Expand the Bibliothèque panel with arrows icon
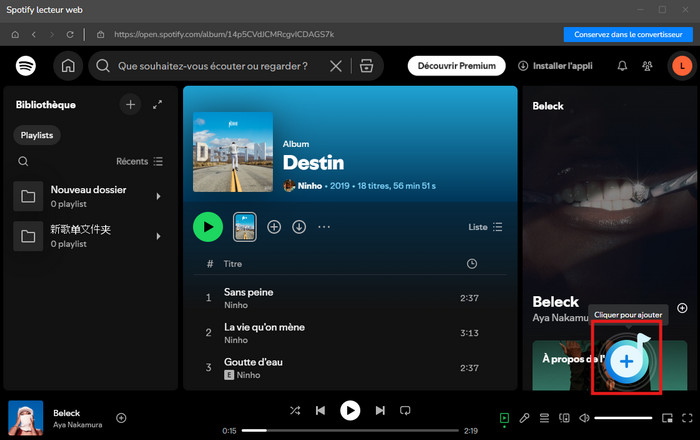700x440 pixels. [x=158, y=105]
